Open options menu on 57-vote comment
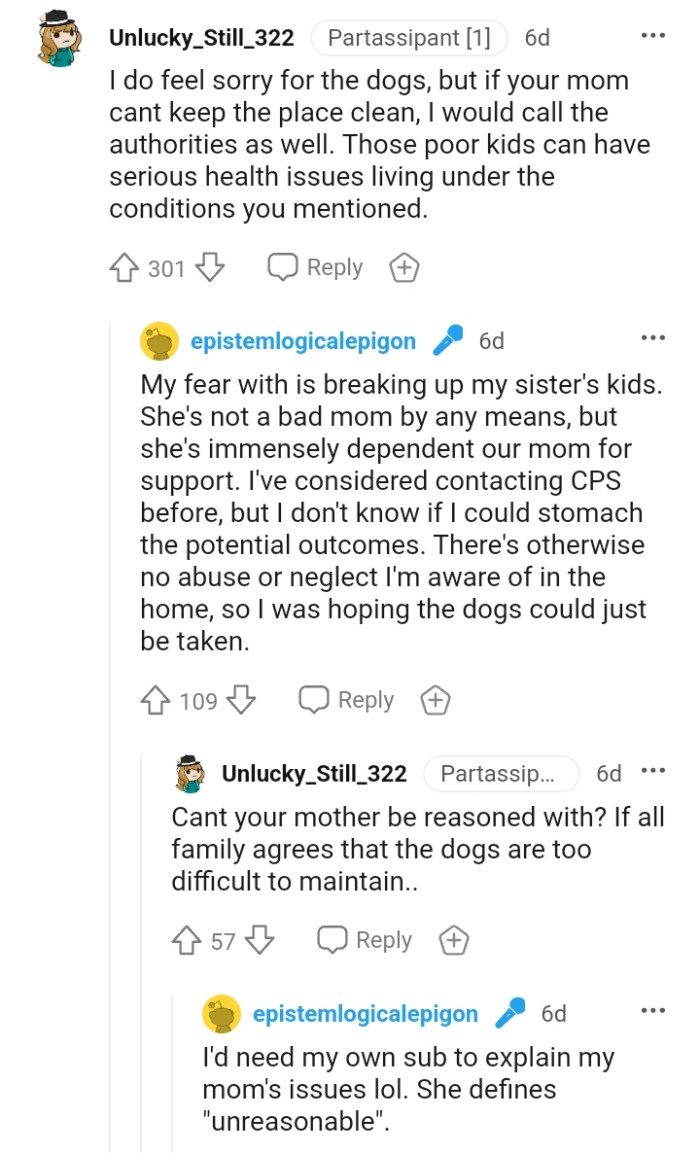 point(653,772)
